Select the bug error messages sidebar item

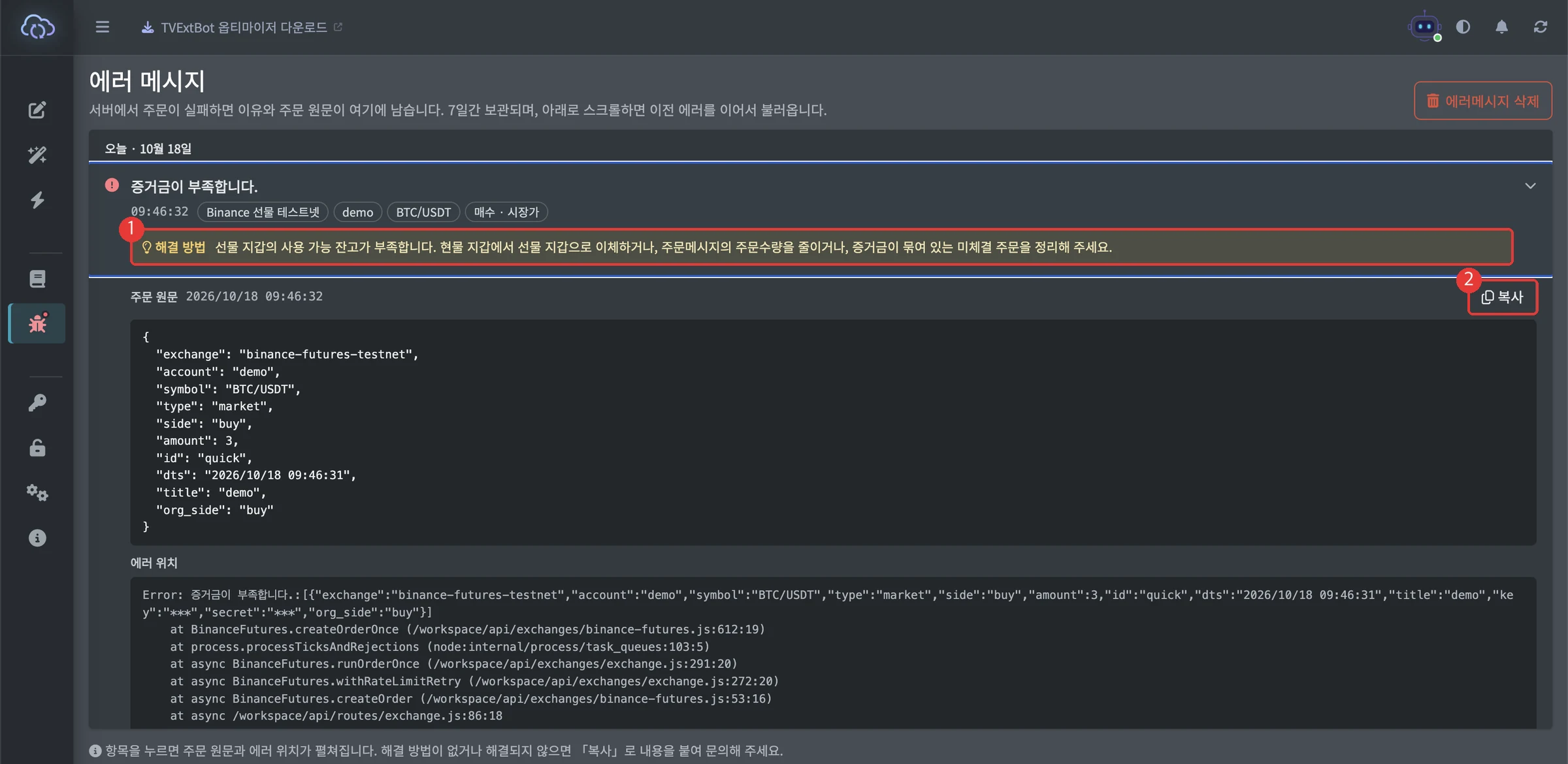(37, 323)
